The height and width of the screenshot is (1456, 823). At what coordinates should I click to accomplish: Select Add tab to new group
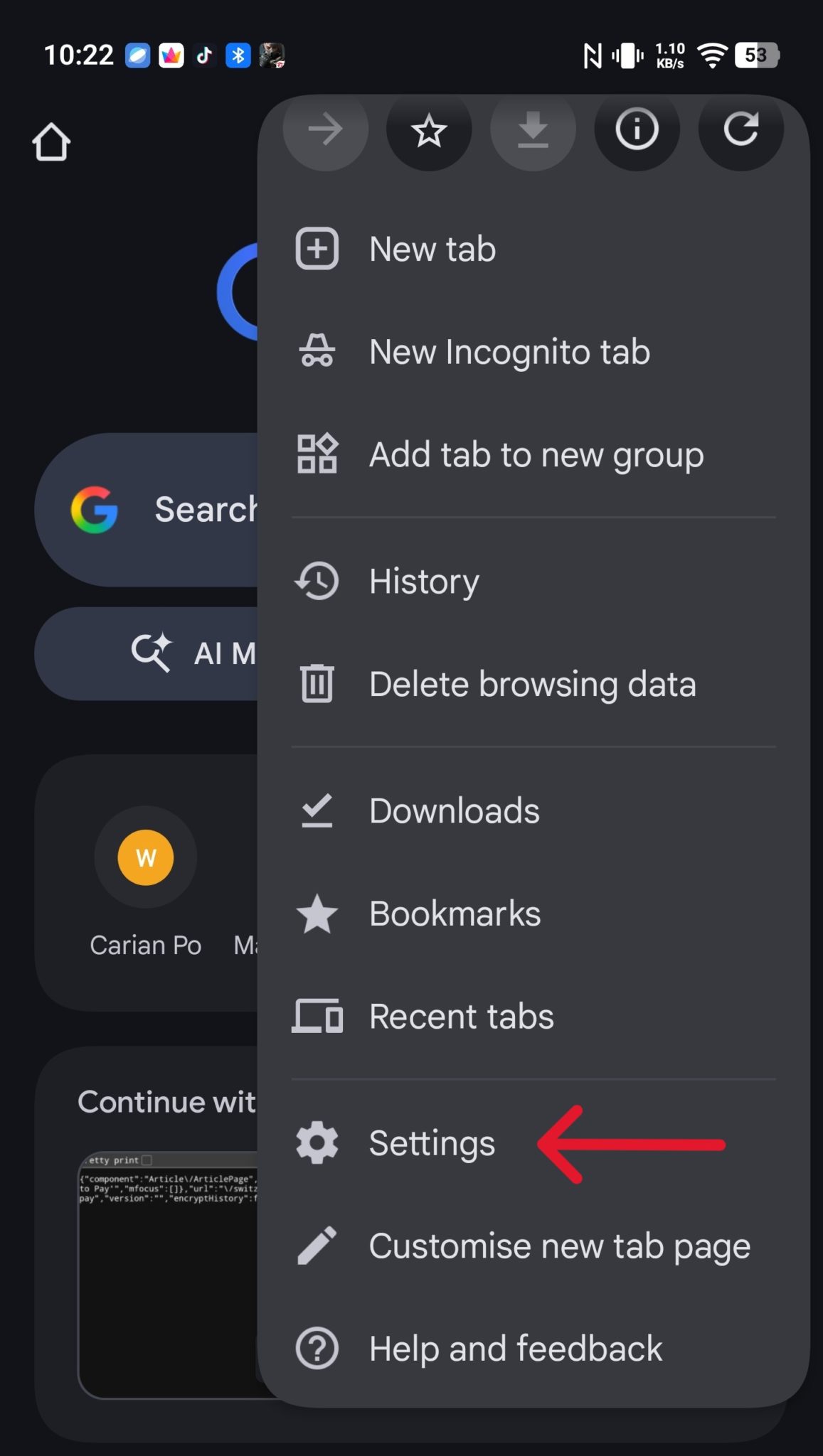click(536, 455)
